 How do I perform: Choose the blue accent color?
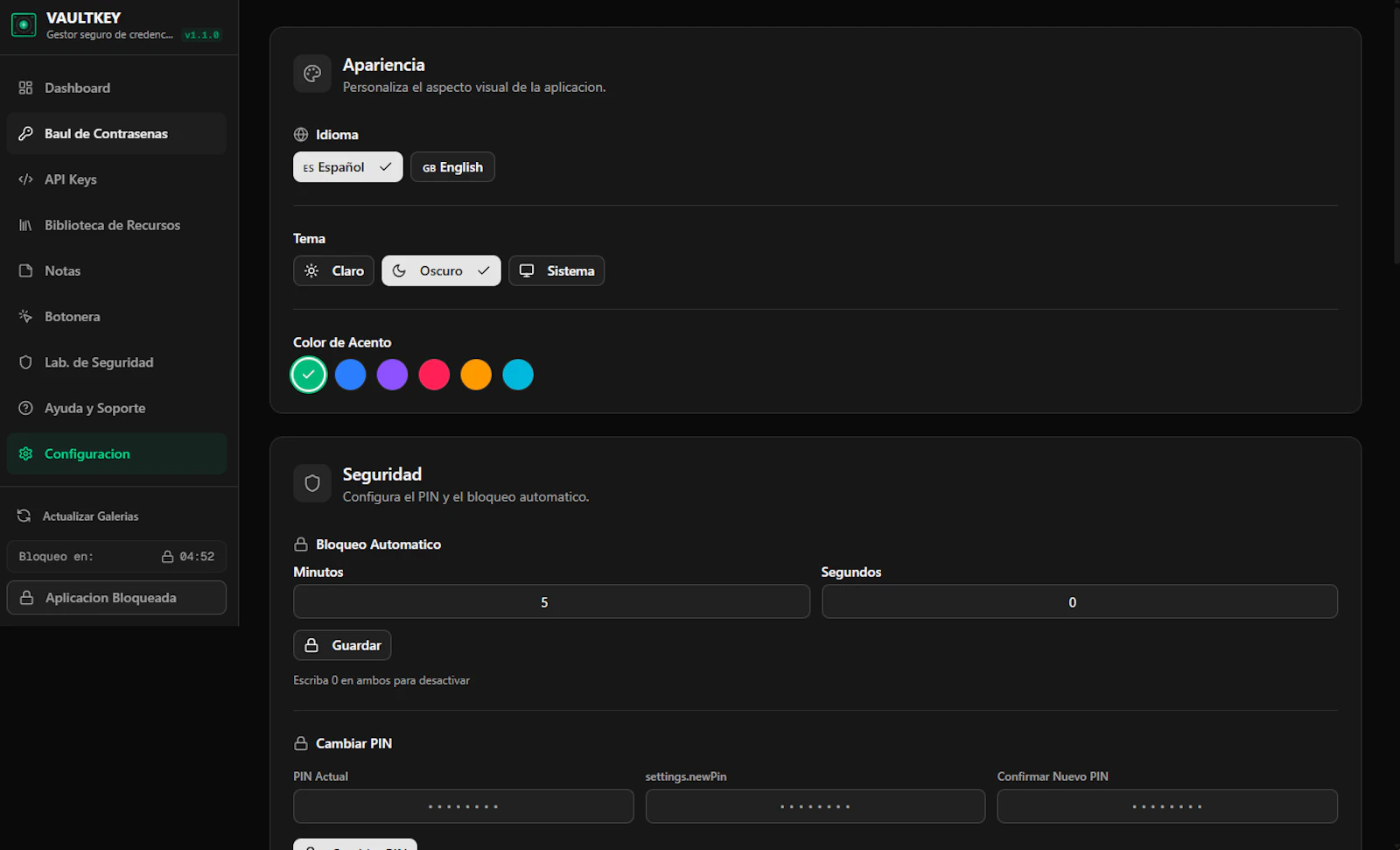pyautogui.click(x=351, y=375)
